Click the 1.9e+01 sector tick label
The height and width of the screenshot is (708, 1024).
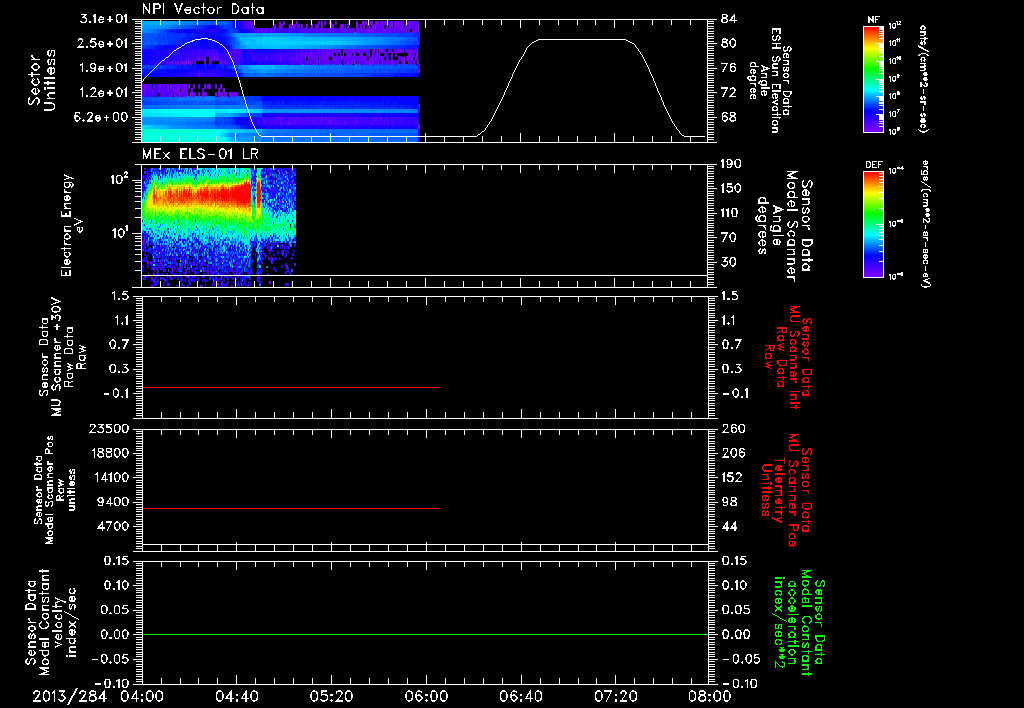pyautogui.click(x=104, y=68)
